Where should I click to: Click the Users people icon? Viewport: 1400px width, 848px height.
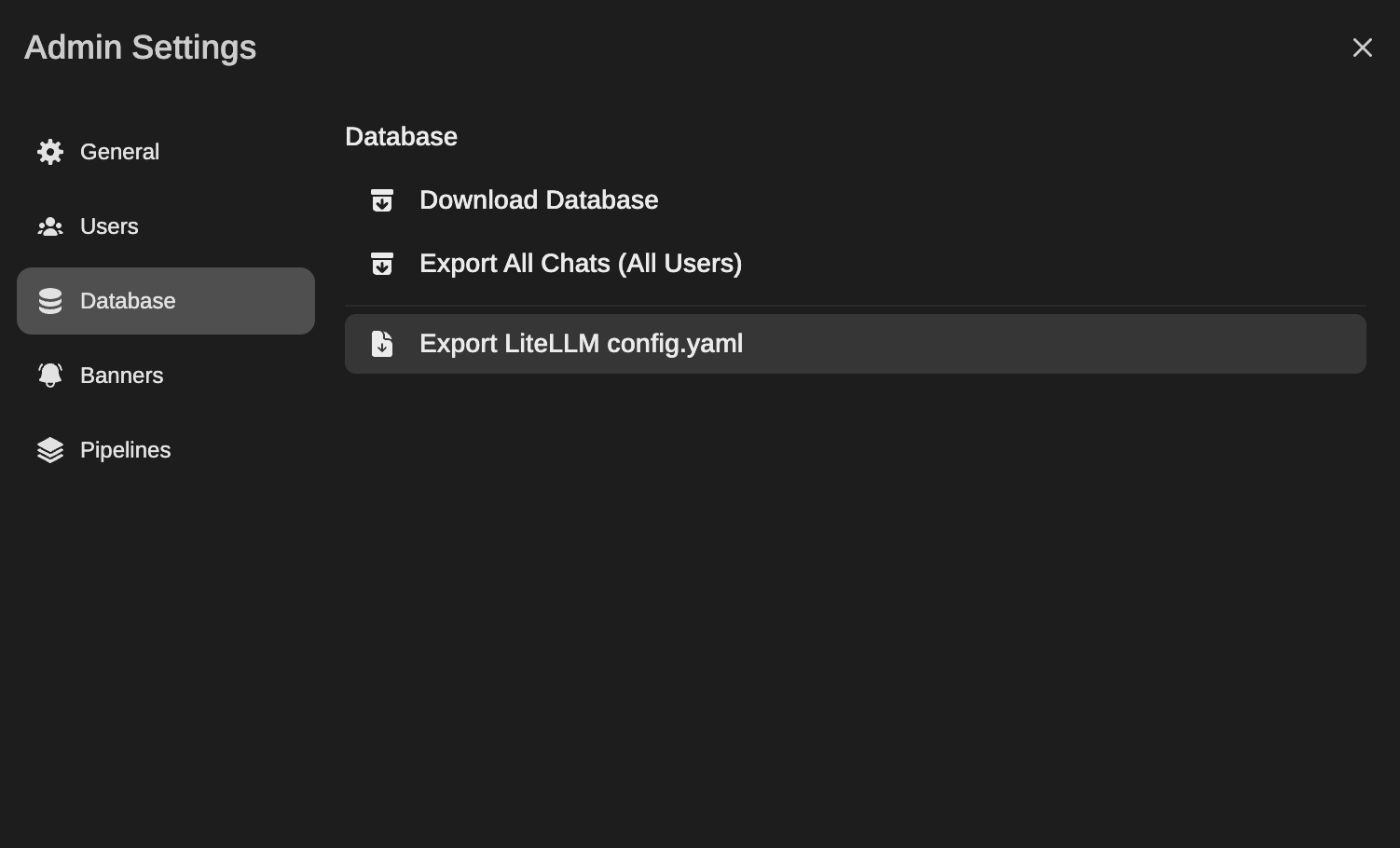[x=50, y=226]
